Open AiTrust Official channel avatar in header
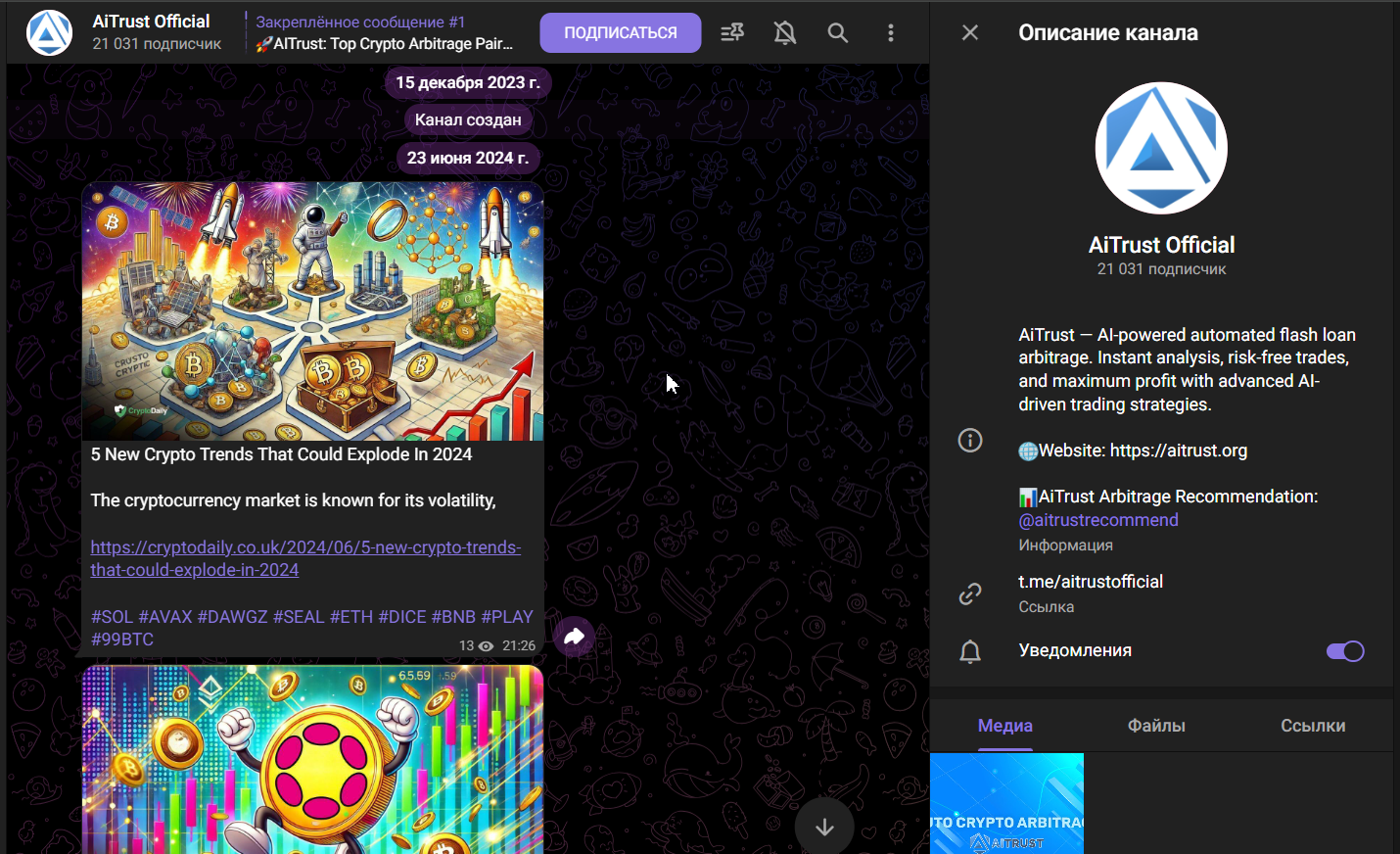Viewport: 1400px width, 854px height. click(x=49, y=32)
